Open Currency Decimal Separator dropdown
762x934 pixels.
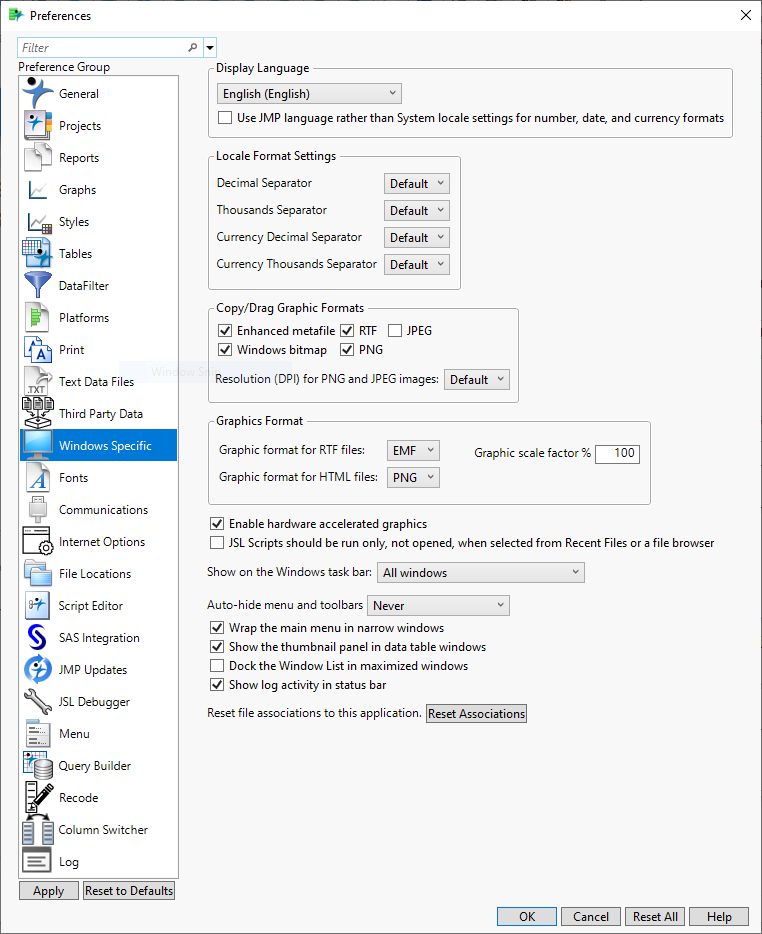[416, 238]
